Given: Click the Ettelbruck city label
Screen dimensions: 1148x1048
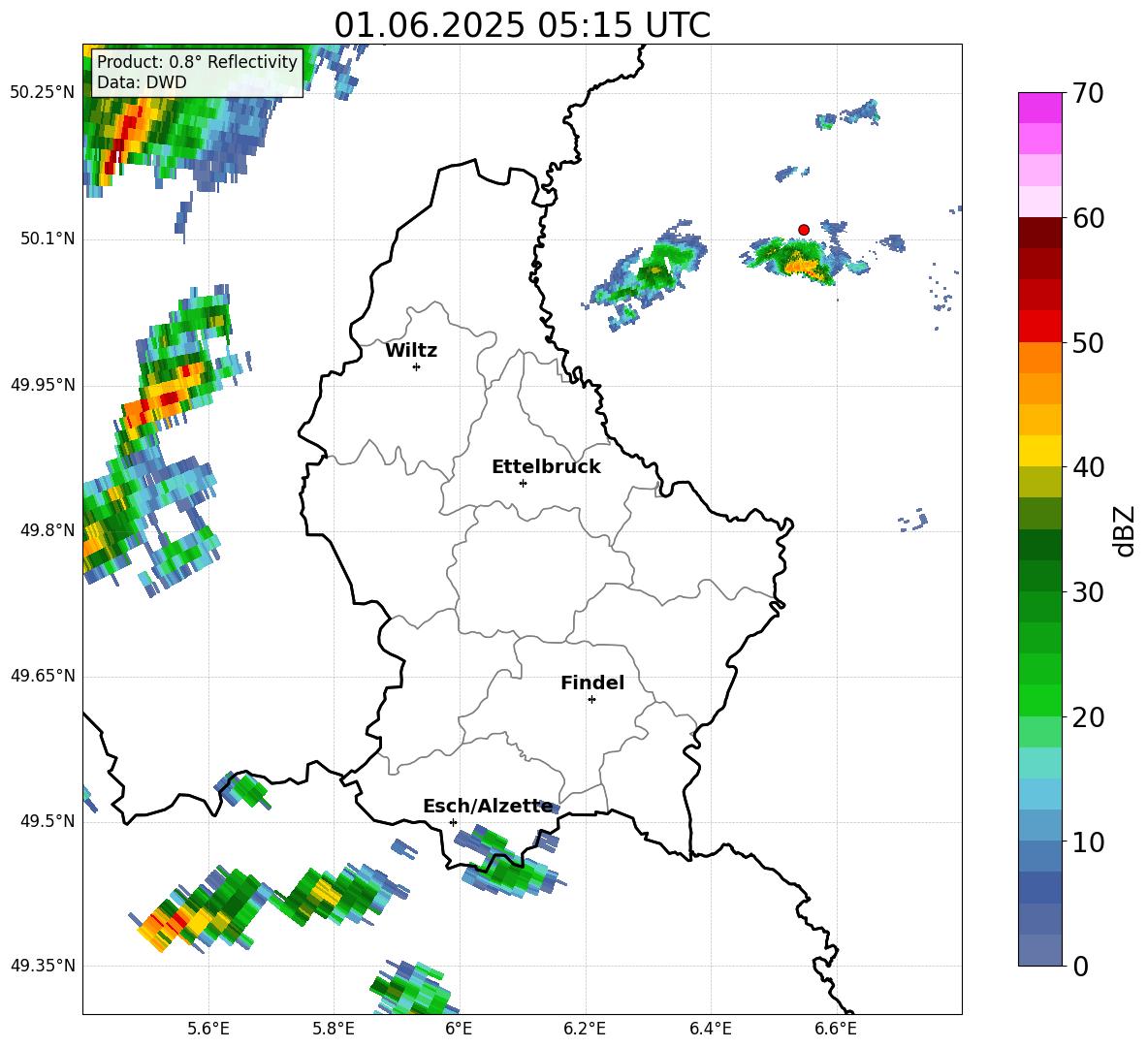Looking at the screenshot, I should point(546,467).
